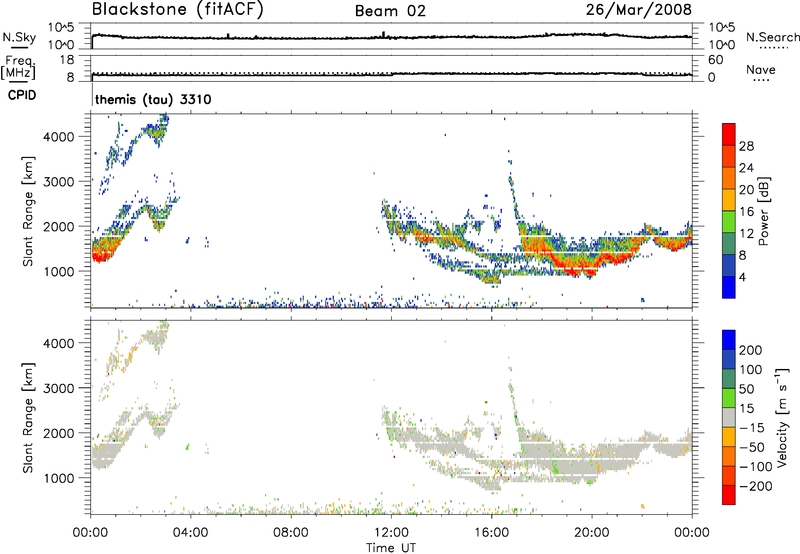Select the N.Search legend label
Image resolution: width=800 pixels, height=554 pixels.
772,37
